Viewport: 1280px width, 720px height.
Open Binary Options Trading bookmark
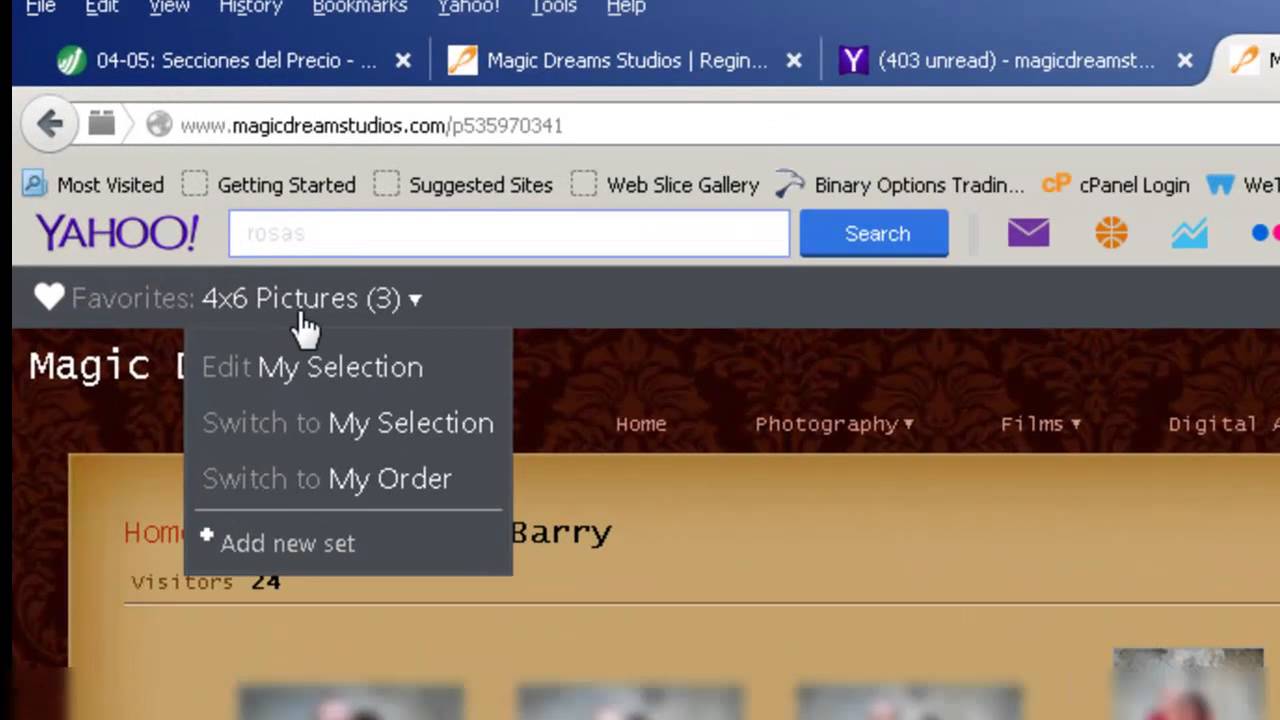pyautogui.click(x=899, y=185)
